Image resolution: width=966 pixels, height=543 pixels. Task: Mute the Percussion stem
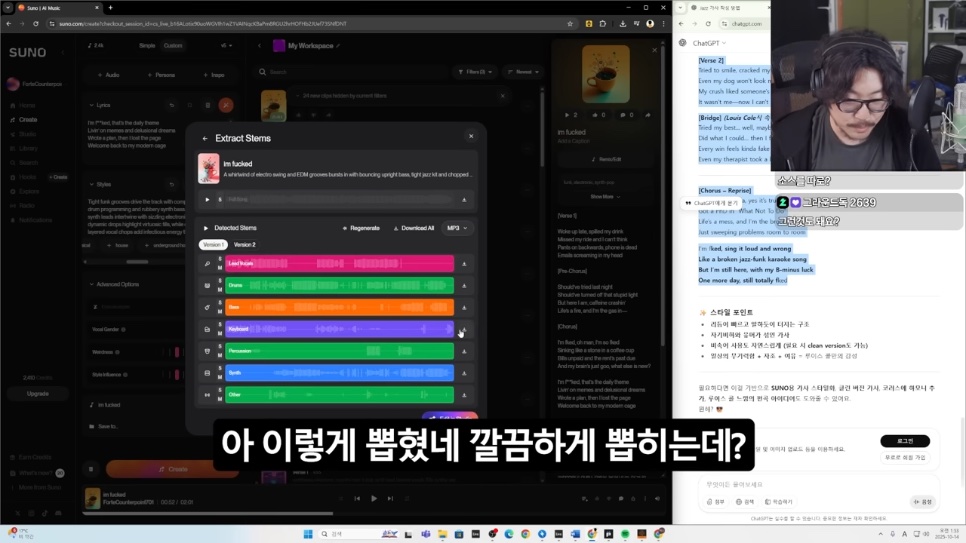point(219,355)
